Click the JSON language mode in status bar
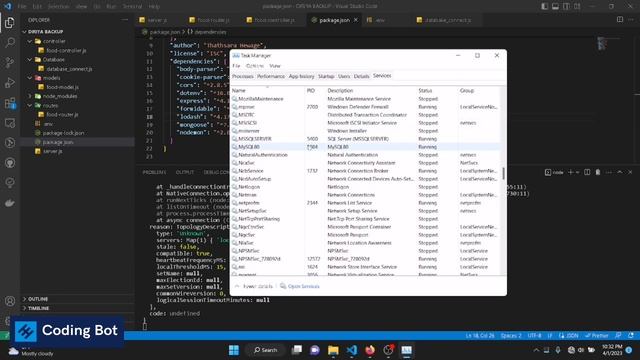 pyautogui.click(x=572, y=336)
